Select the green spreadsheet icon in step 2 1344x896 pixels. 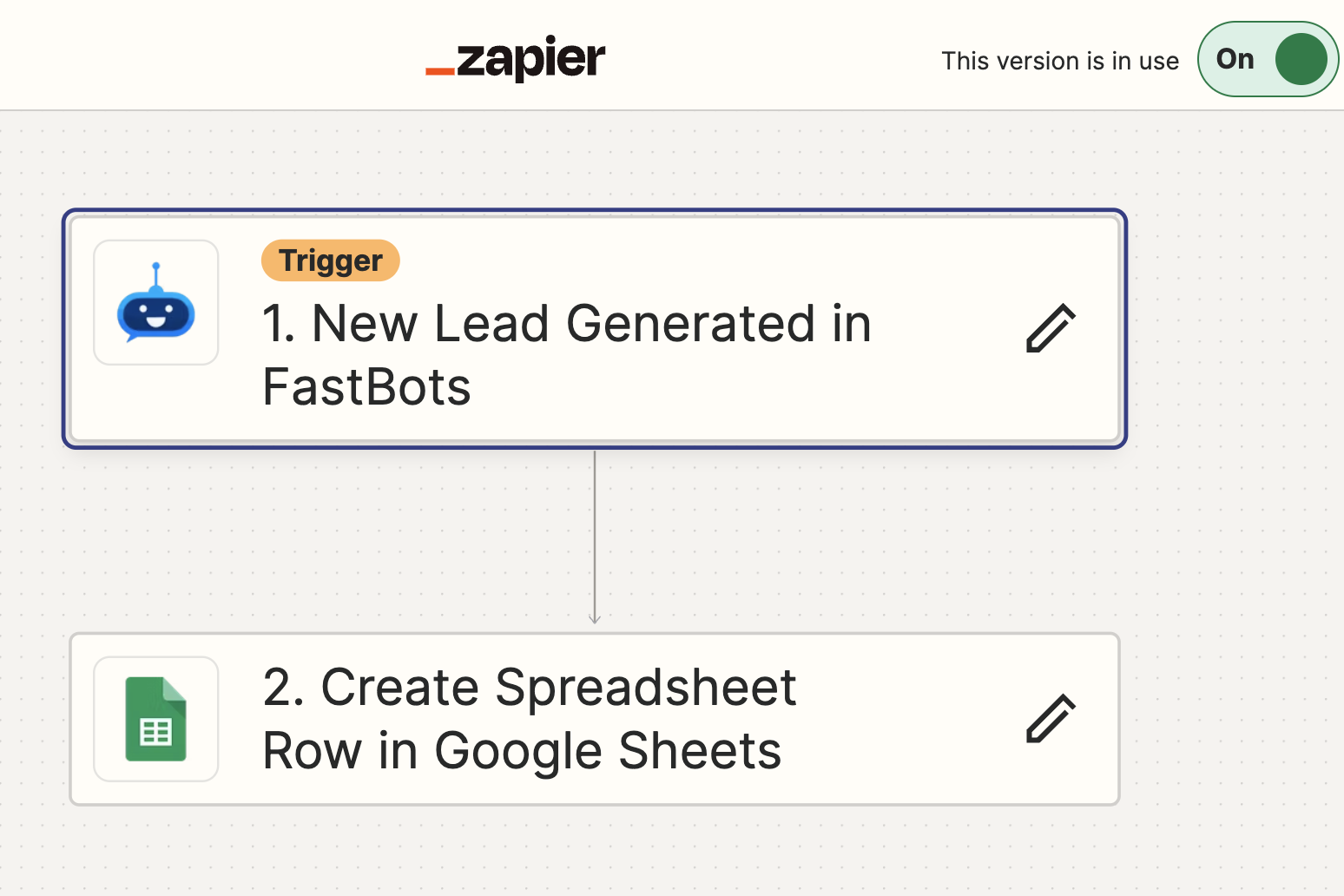pyautogui.click(x=156, y=720)
